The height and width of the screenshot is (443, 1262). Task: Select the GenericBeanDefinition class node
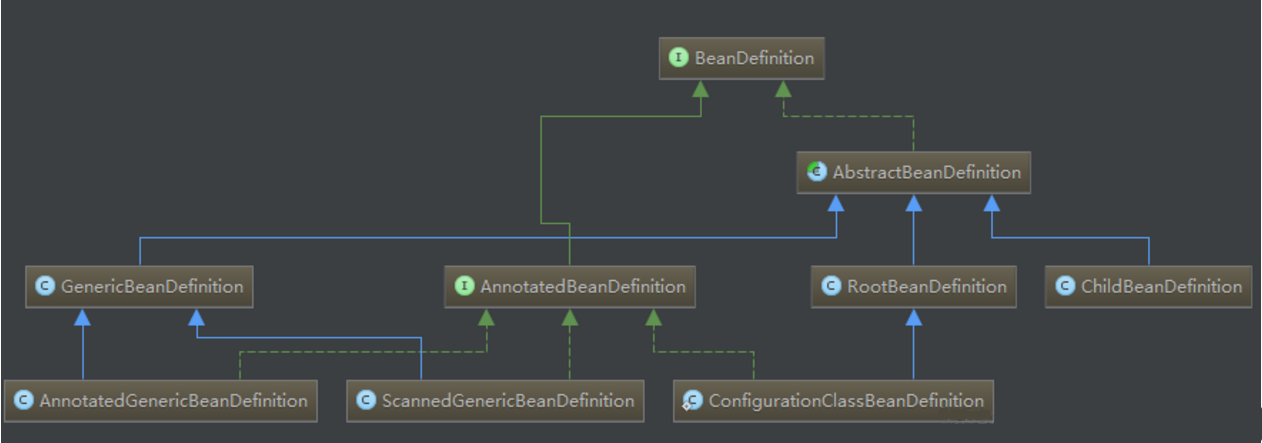[x=139, y=286]
